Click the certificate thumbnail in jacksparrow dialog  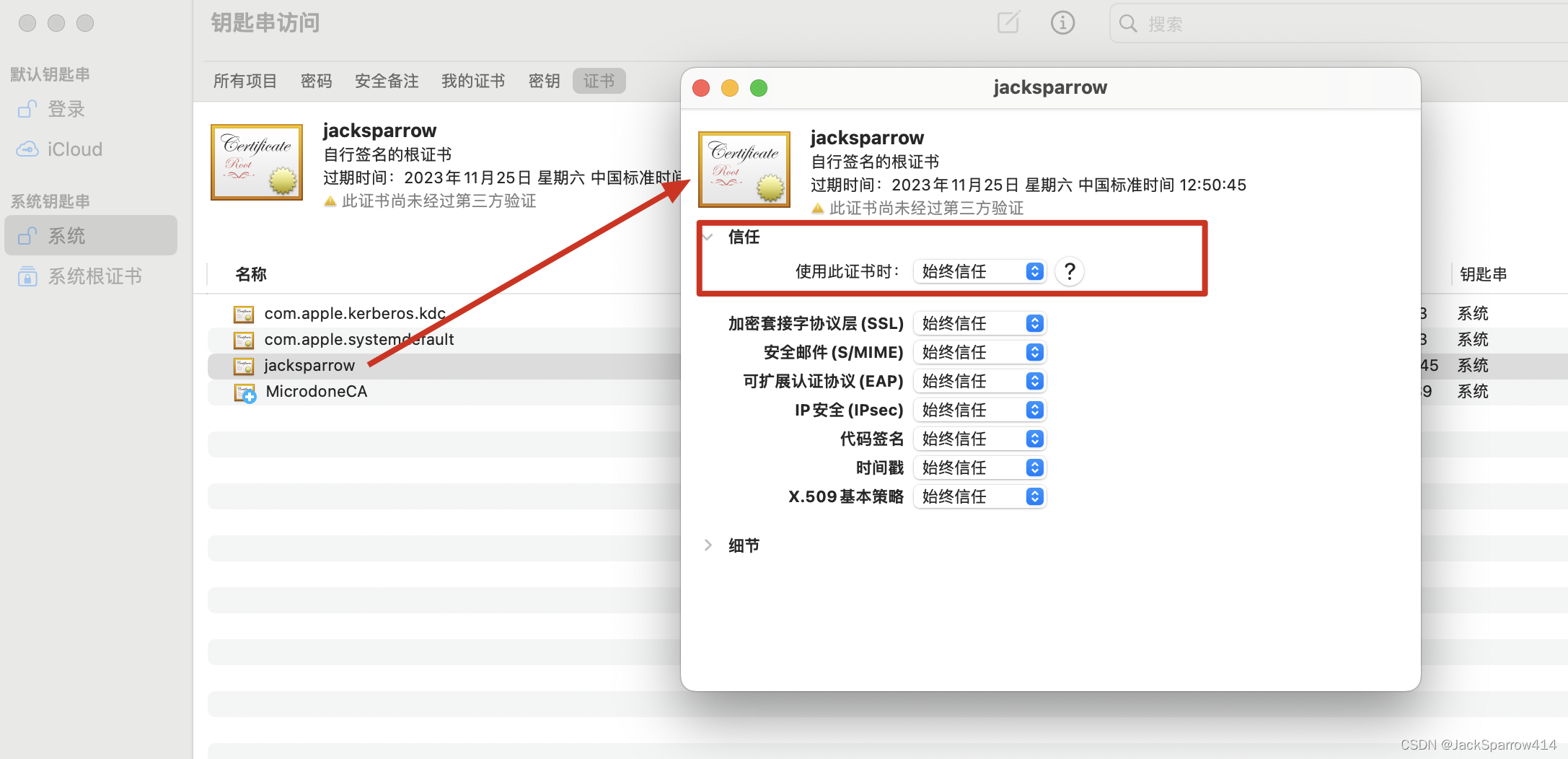point(744,170)
